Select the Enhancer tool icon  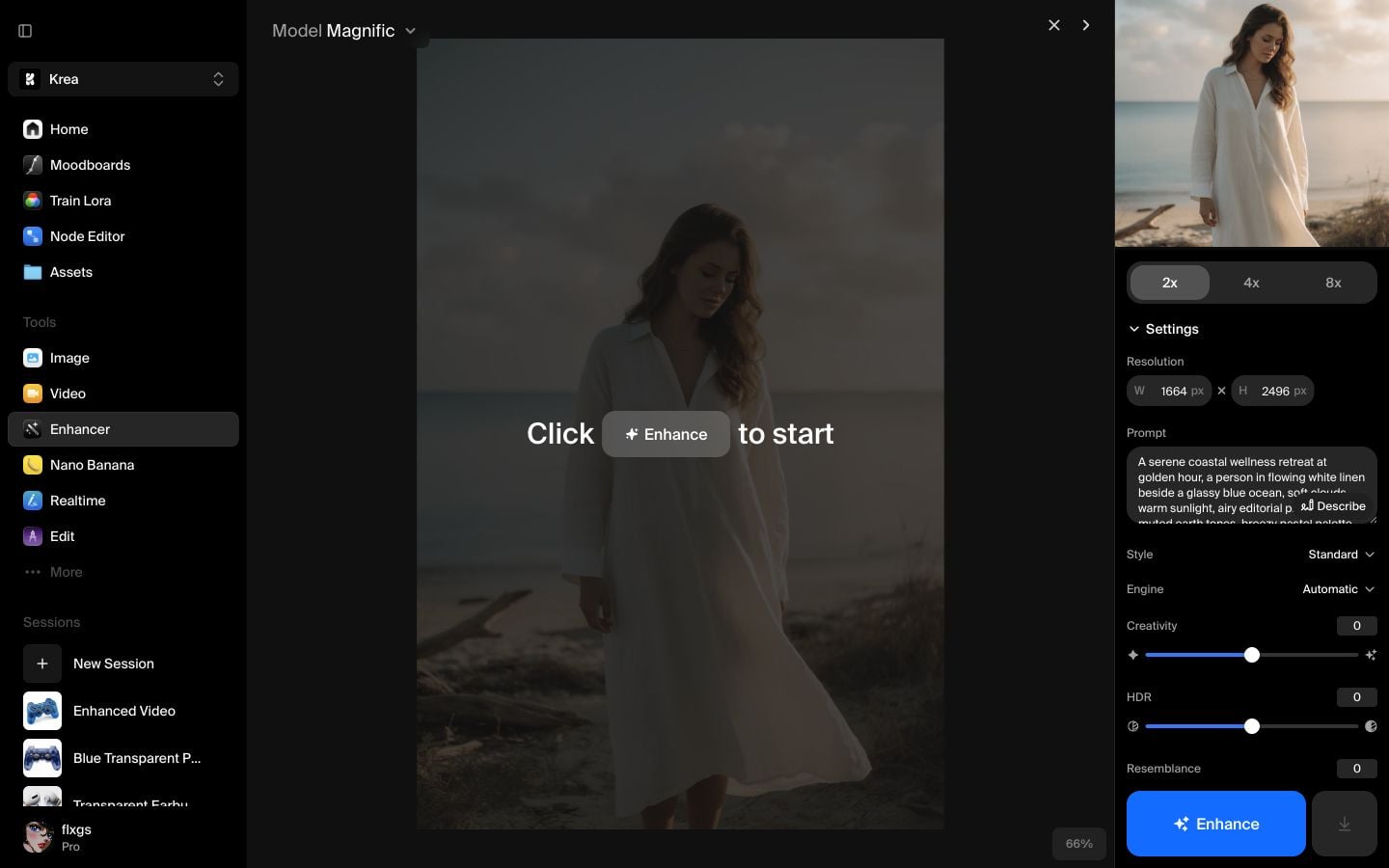[x=33, y=429]
